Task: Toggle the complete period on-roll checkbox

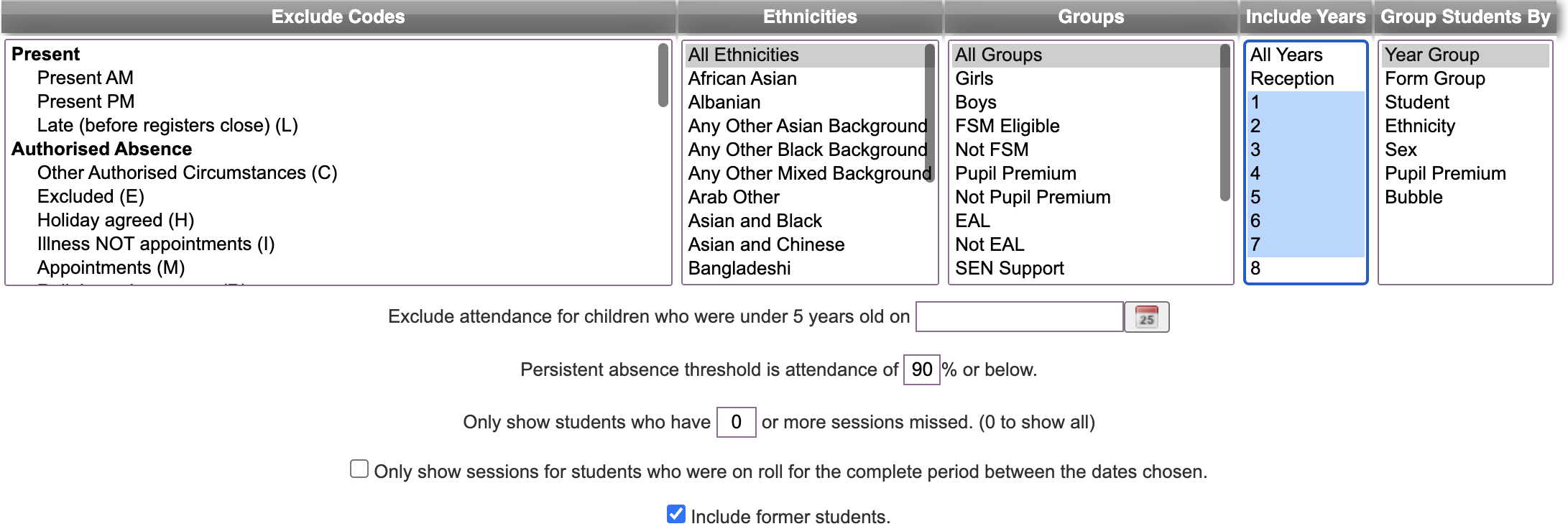Action: coord(359,469)
